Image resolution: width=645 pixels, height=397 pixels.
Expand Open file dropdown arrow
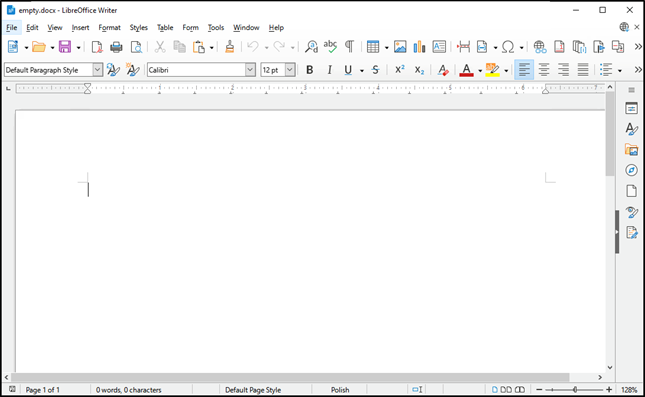point(52,48)
